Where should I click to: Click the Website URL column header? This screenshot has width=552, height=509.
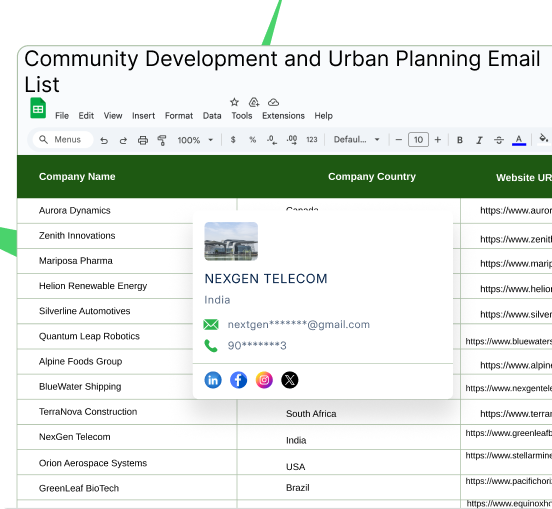click(524, 178)
